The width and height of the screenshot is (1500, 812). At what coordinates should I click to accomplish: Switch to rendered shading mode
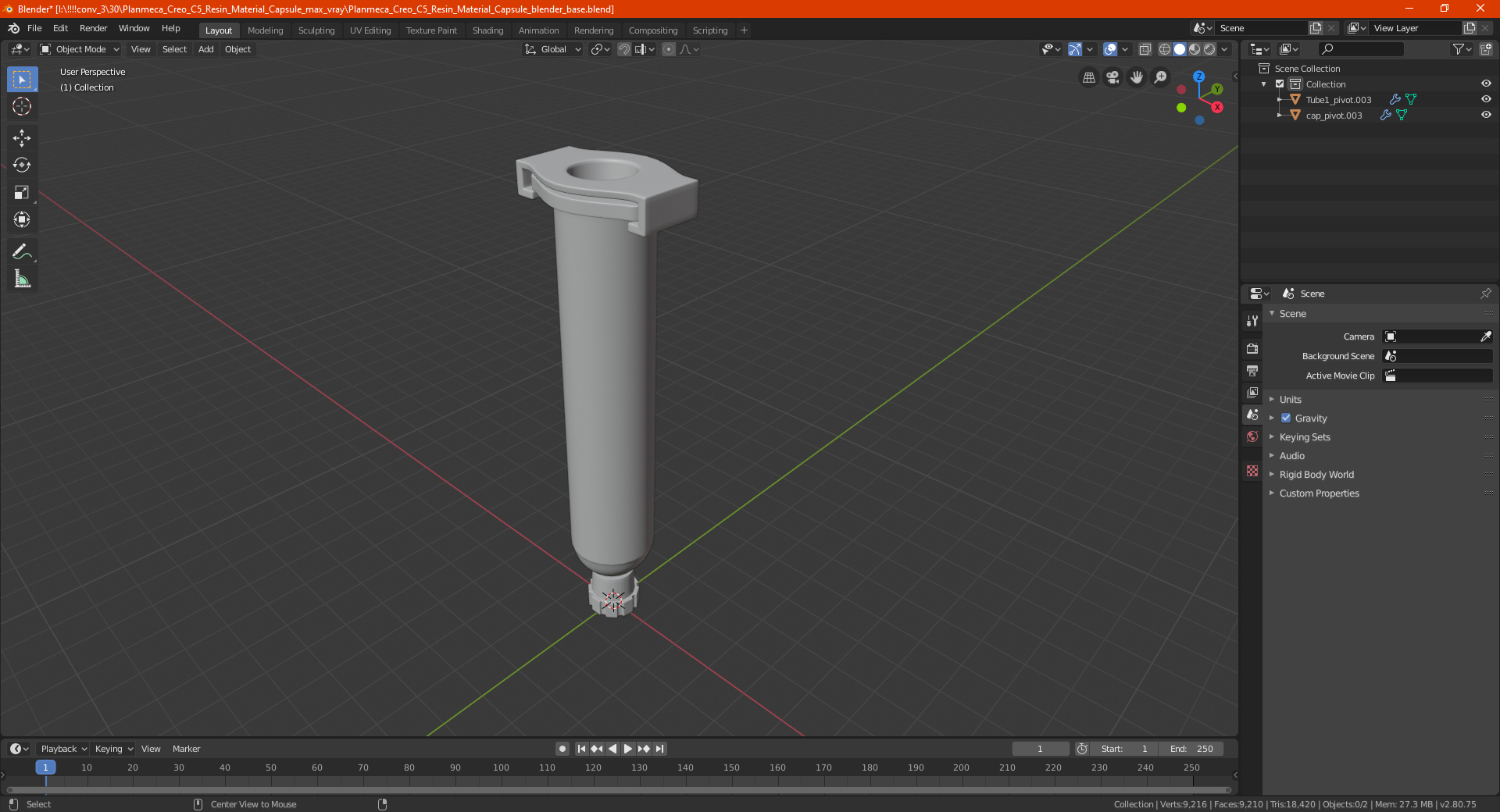[x=1209, y=49]
